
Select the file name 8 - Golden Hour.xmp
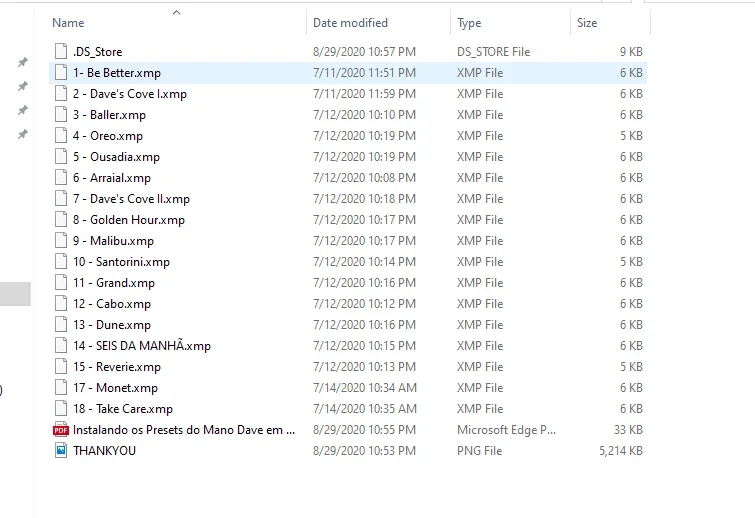click(x=129, y=220)
